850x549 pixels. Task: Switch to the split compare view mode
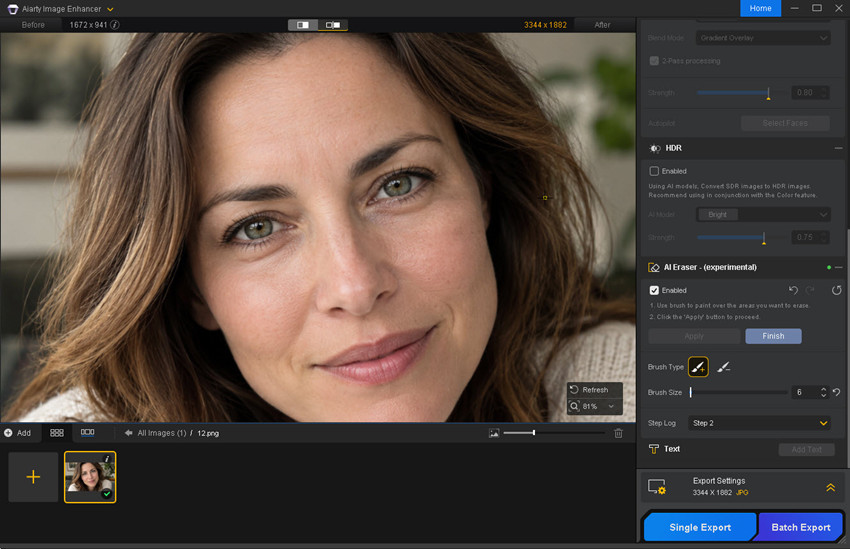pyautogui.click(x=302, y=25)
